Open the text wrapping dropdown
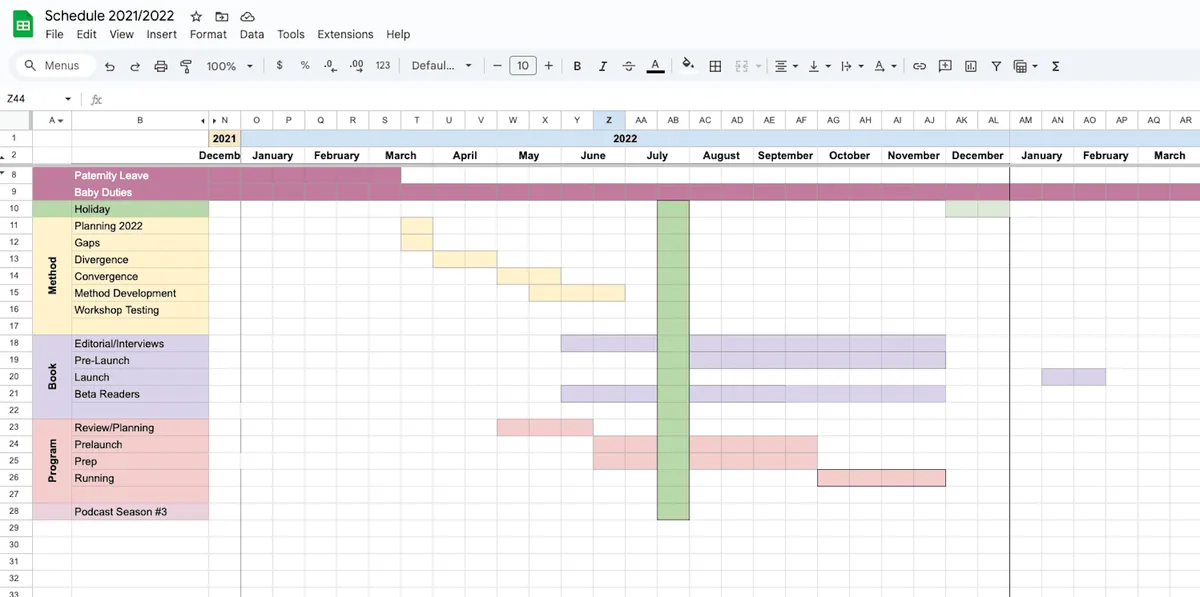The height and width of the screenshot is (597, 1200). tap(852, 66)
